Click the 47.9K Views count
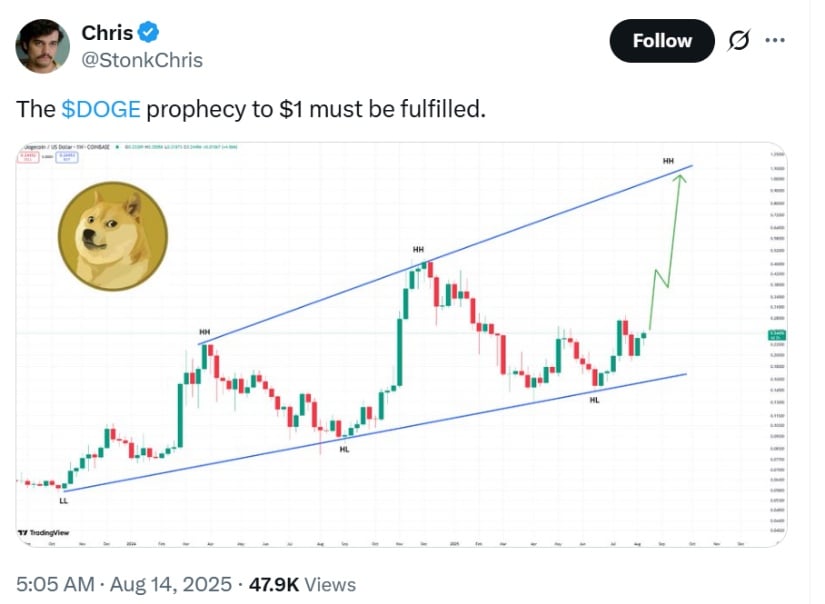 pos(303,585)
